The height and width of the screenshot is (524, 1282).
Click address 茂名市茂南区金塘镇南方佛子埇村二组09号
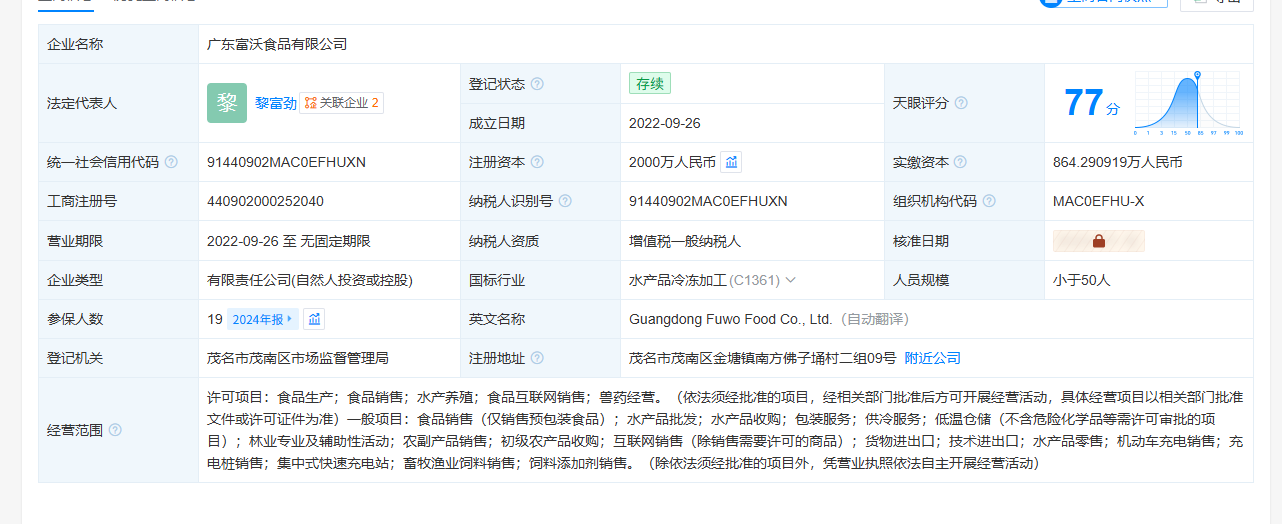point(763,358)
